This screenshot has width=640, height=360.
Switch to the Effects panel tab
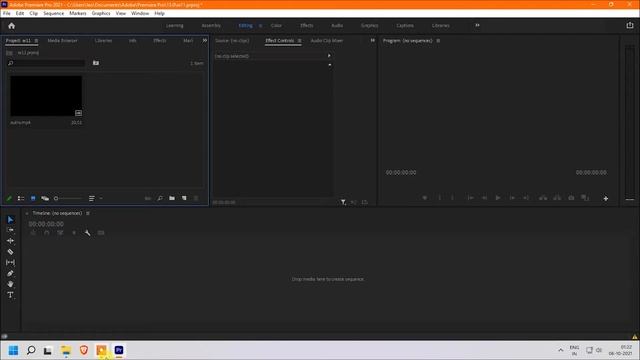point(160,41)
